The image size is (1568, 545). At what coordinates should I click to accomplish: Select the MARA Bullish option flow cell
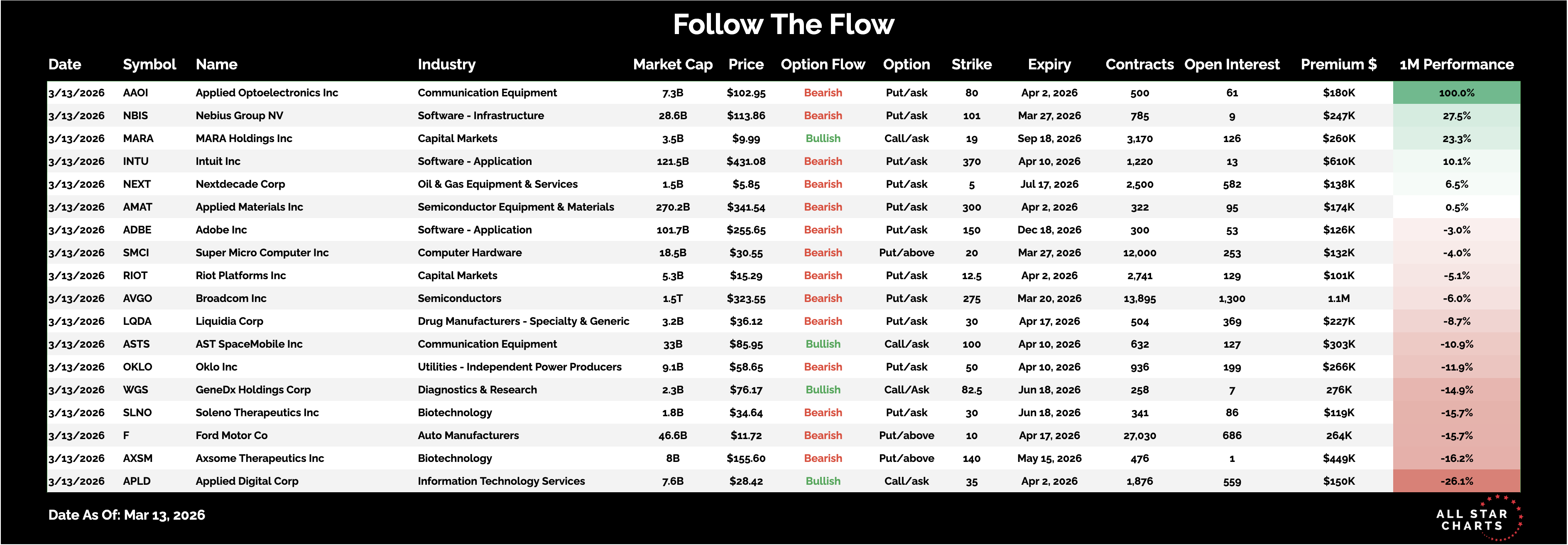tap(822, 138)
